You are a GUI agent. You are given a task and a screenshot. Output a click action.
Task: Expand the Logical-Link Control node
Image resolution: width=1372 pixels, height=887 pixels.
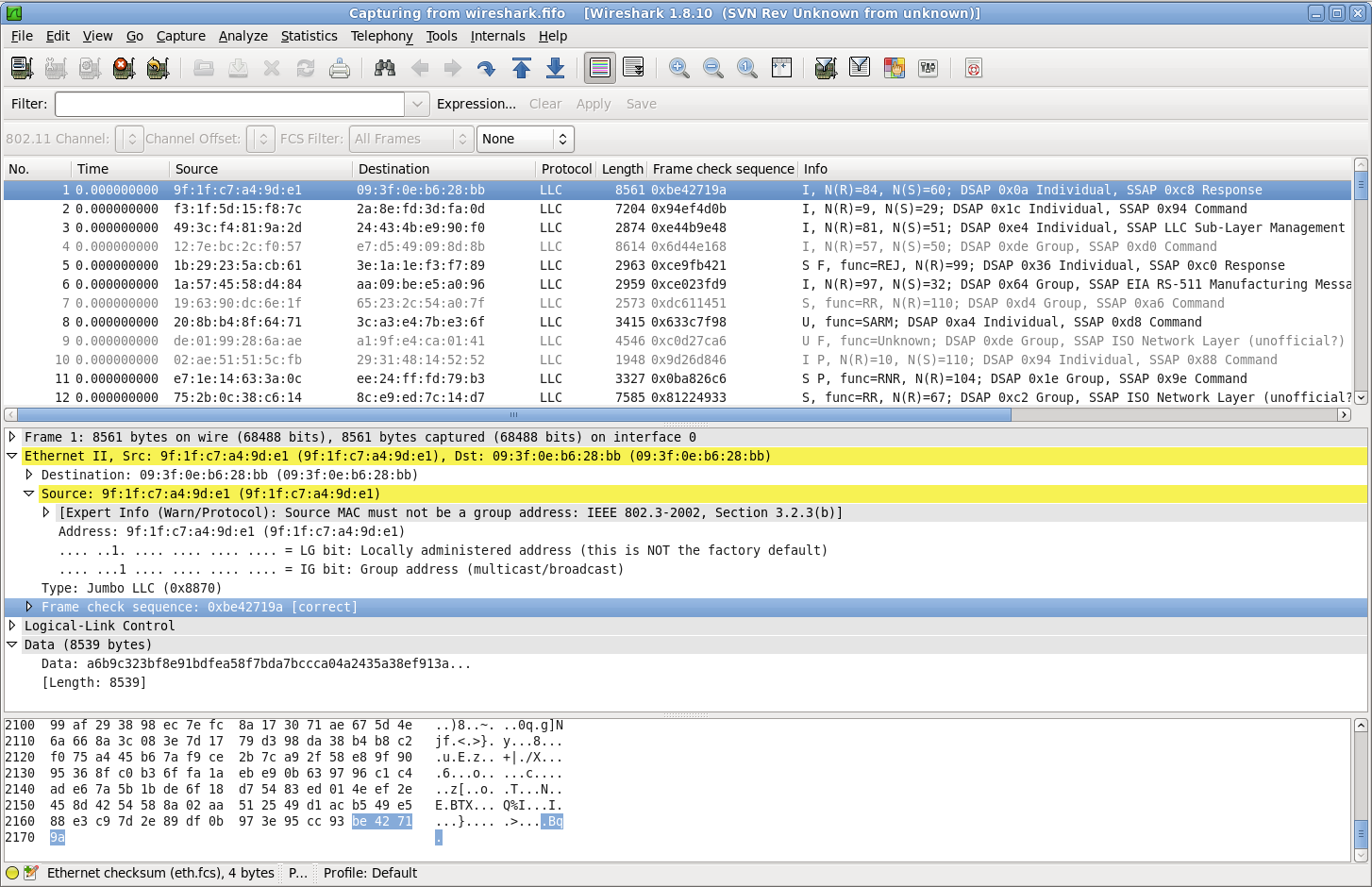pos(12,626)
